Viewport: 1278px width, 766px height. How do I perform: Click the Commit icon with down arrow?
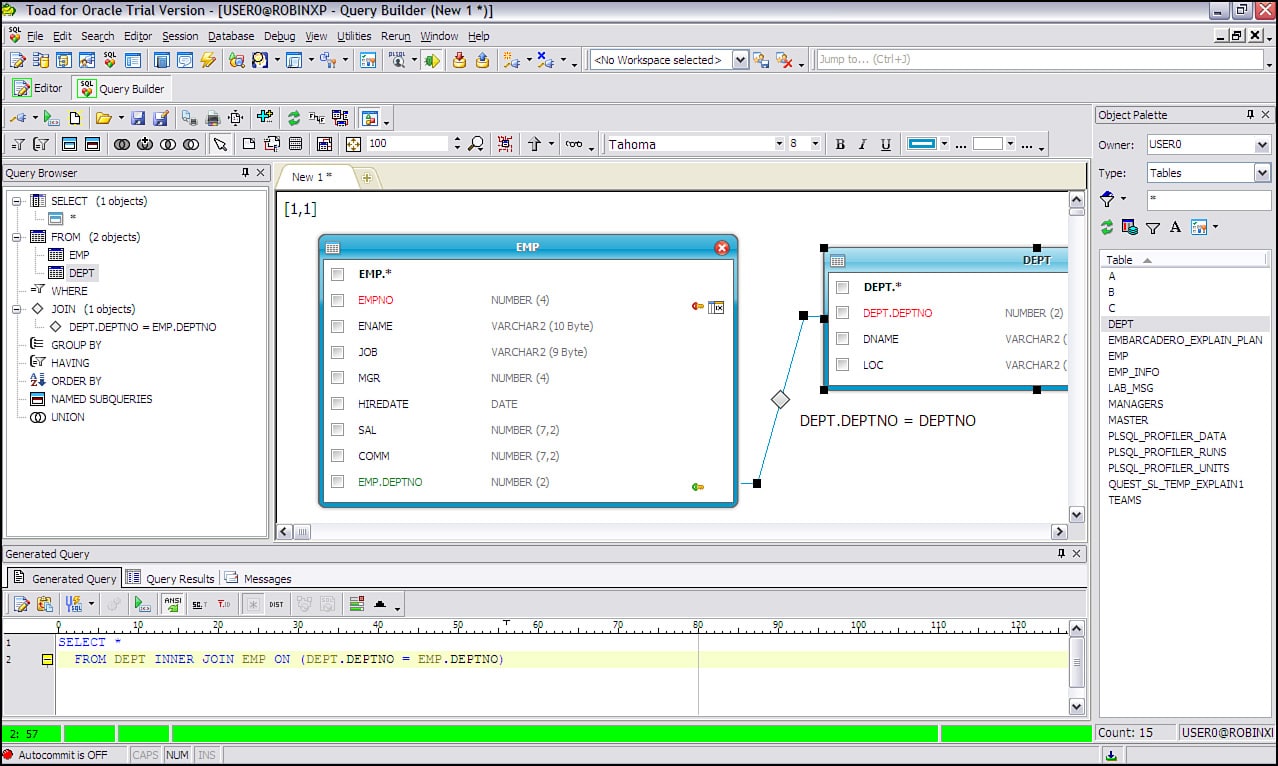tap(459, 60)
